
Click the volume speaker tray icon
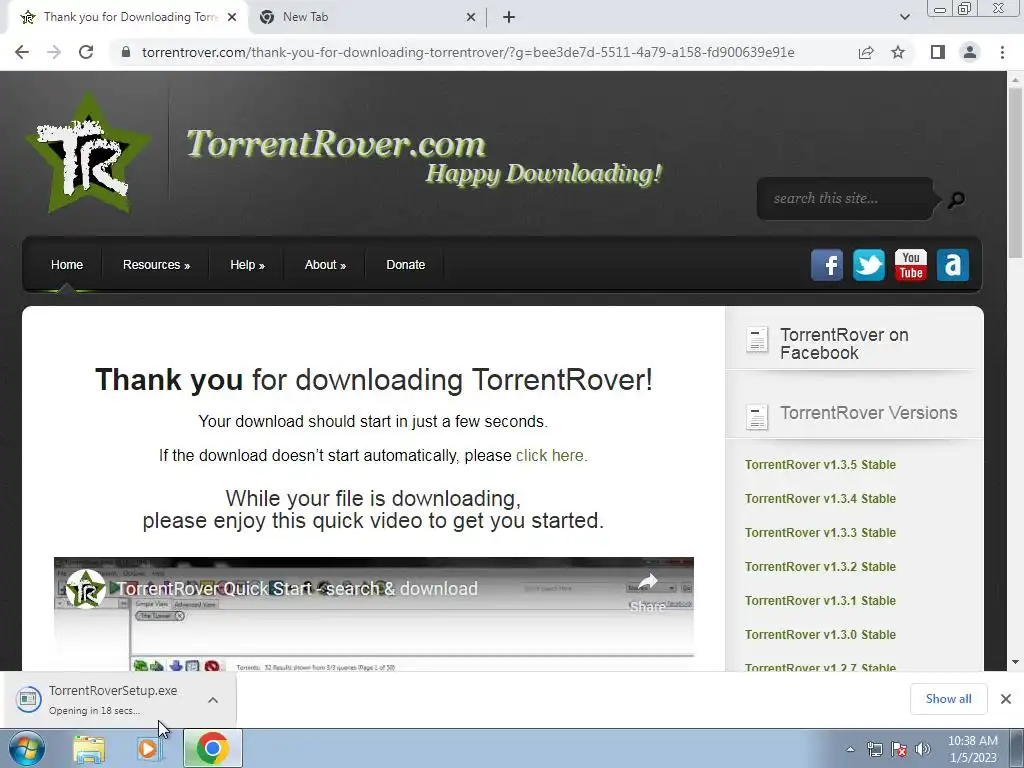(x=922, y=750)
